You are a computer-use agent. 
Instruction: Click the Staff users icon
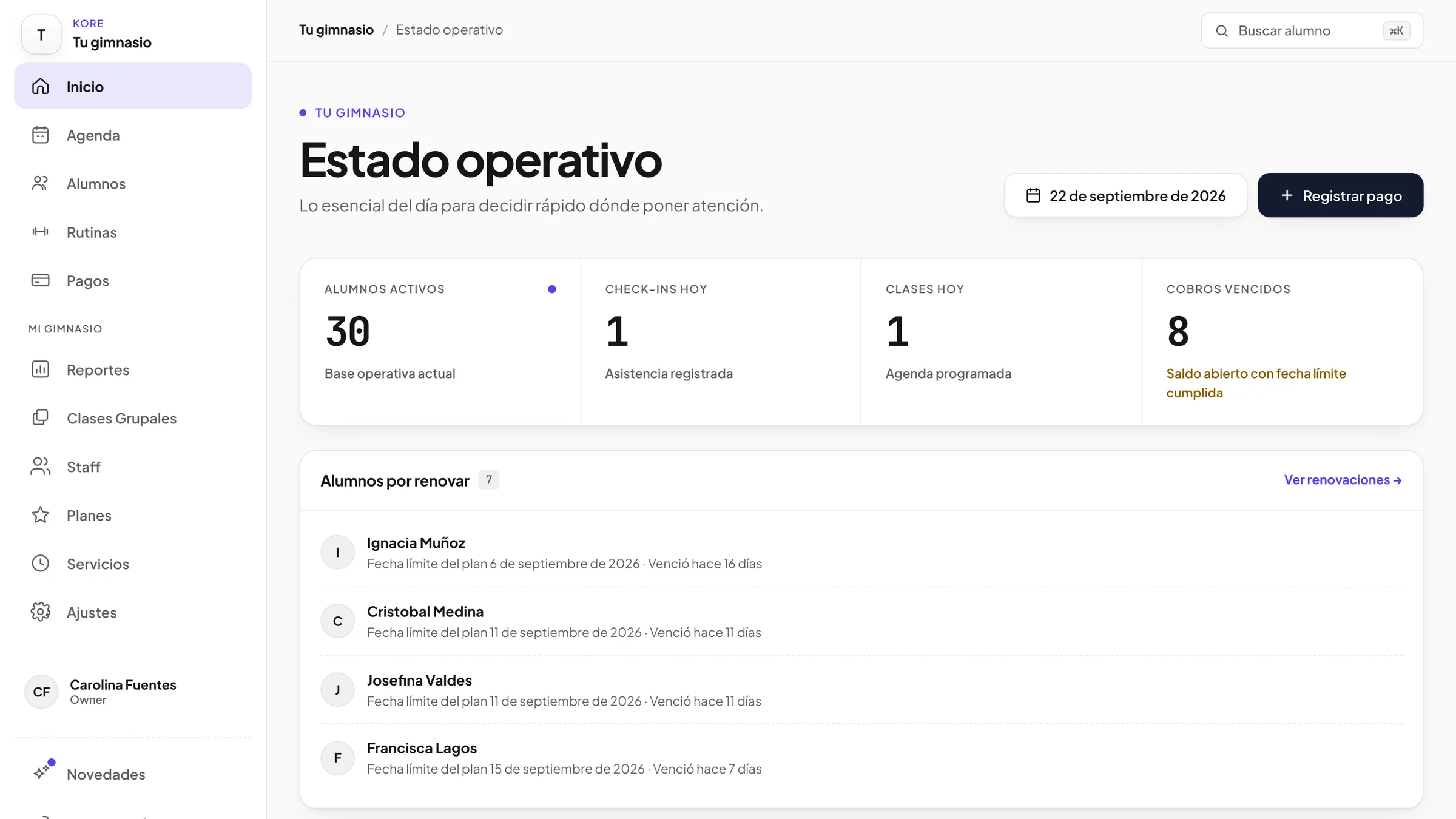coord(40,467)
